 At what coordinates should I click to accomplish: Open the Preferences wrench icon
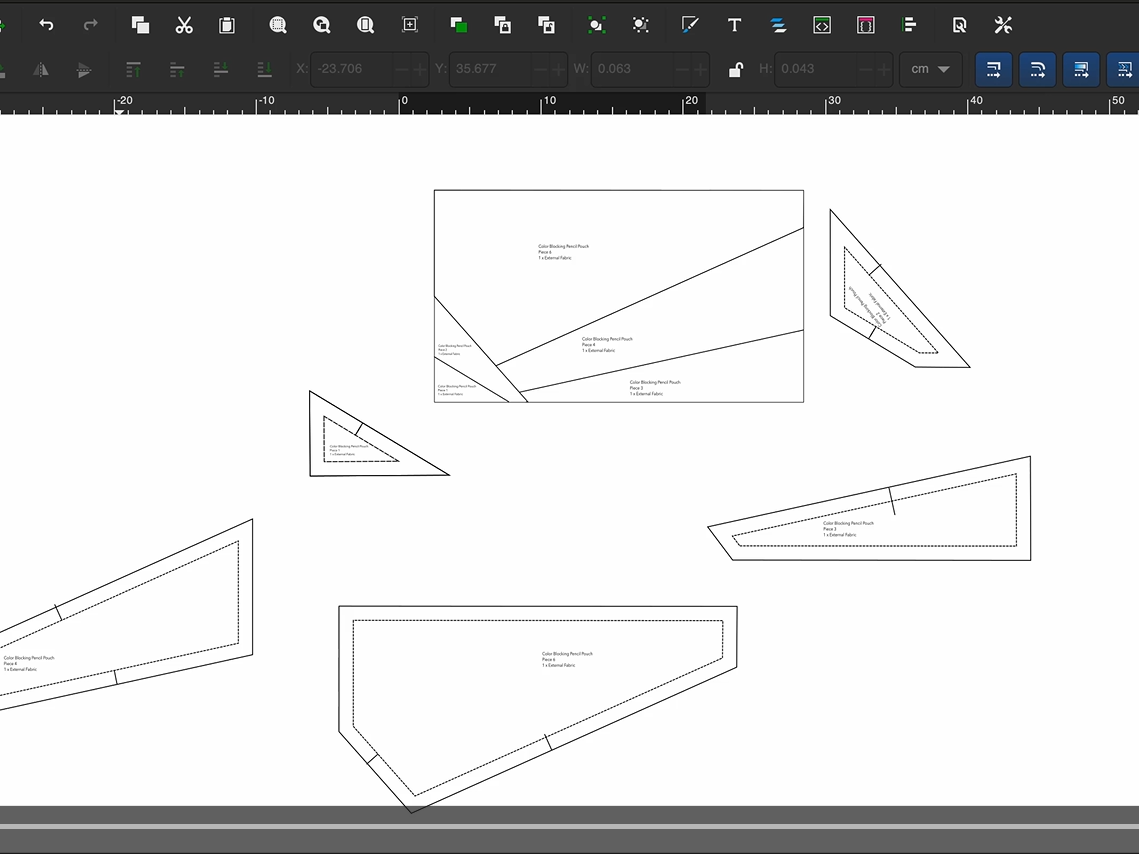1003,25
